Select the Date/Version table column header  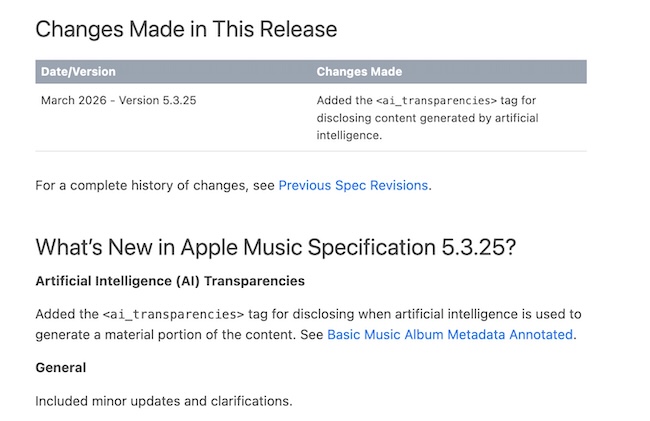[x=78, y=72]
